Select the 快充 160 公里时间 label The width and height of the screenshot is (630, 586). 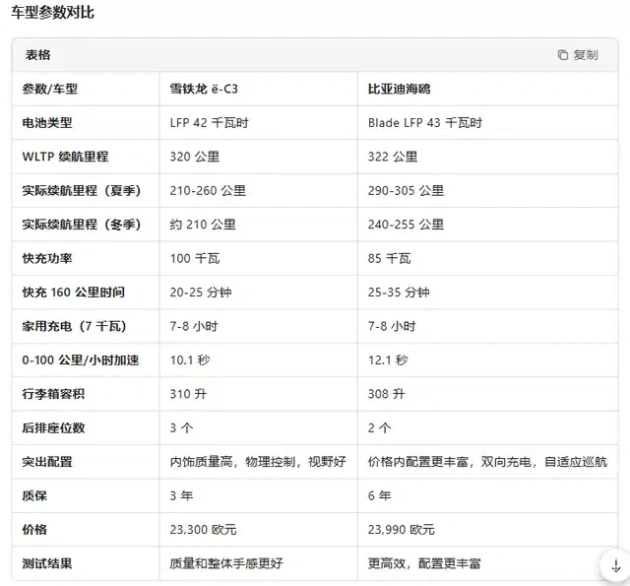pyautogui.click(x=74, y=292)
